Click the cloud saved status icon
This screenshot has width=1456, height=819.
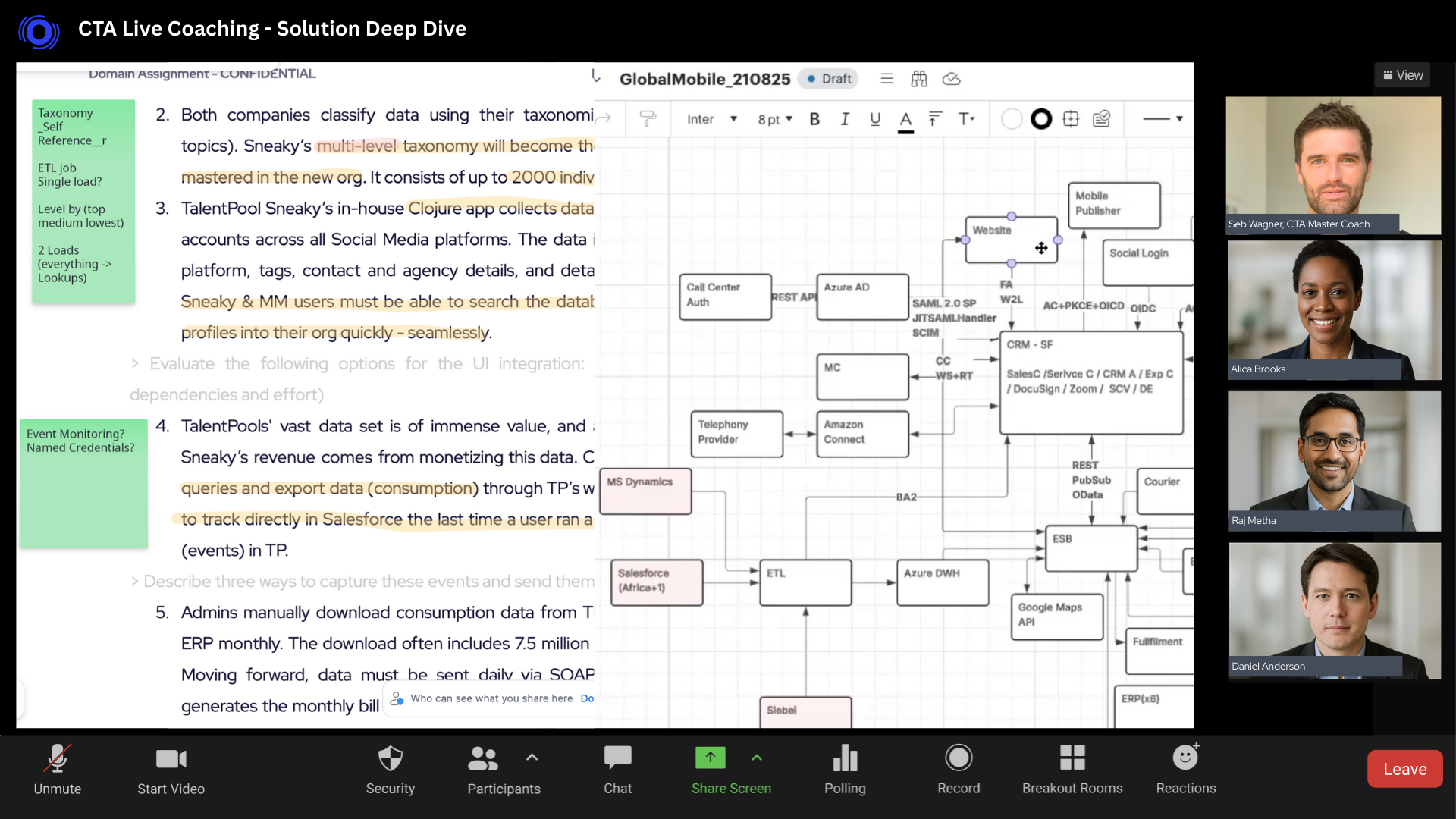tap(951, 79)
